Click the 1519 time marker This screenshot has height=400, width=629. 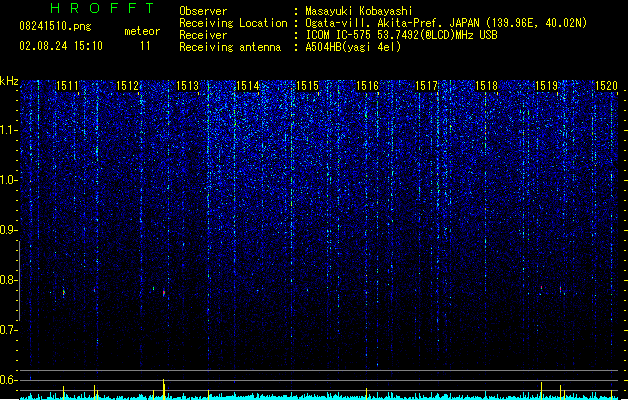(546, 86)
